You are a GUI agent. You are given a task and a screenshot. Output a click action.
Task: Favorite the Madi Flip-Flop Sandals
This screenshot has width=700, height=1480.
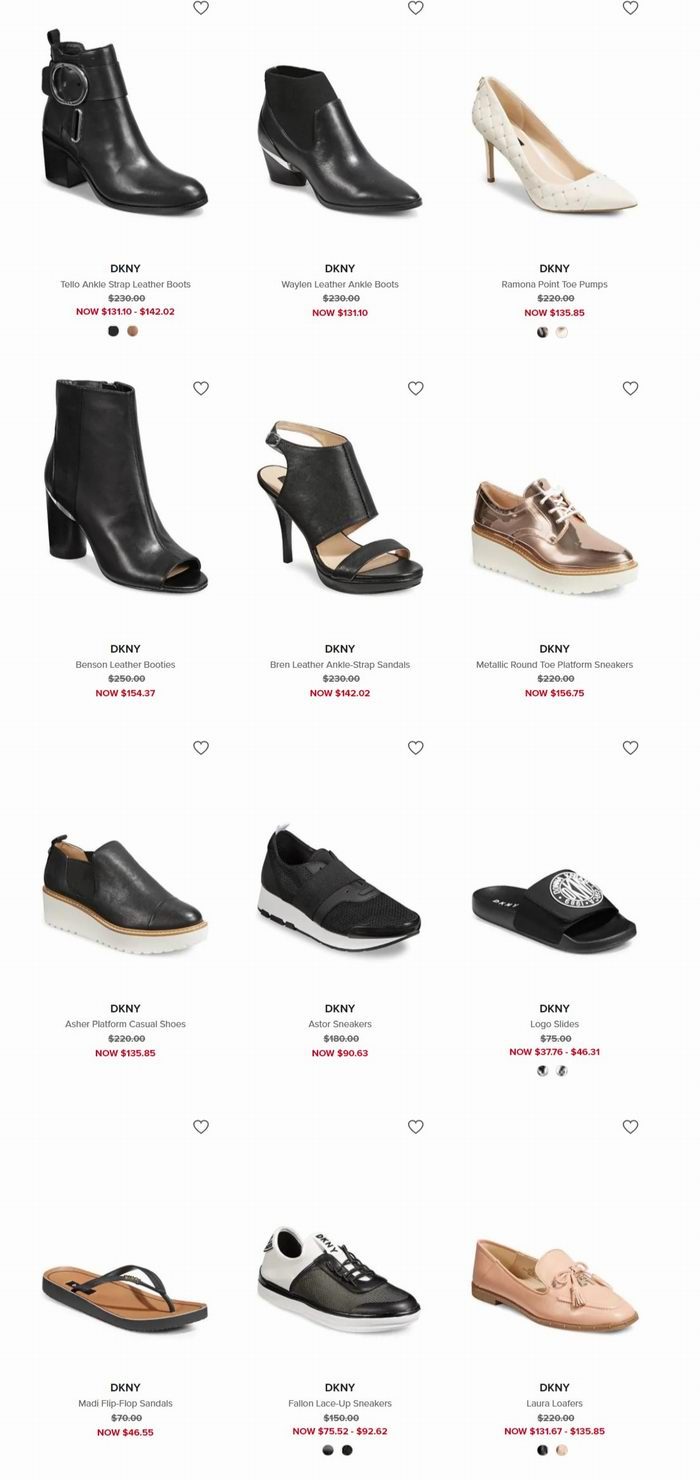click(x=201, y=1126)
